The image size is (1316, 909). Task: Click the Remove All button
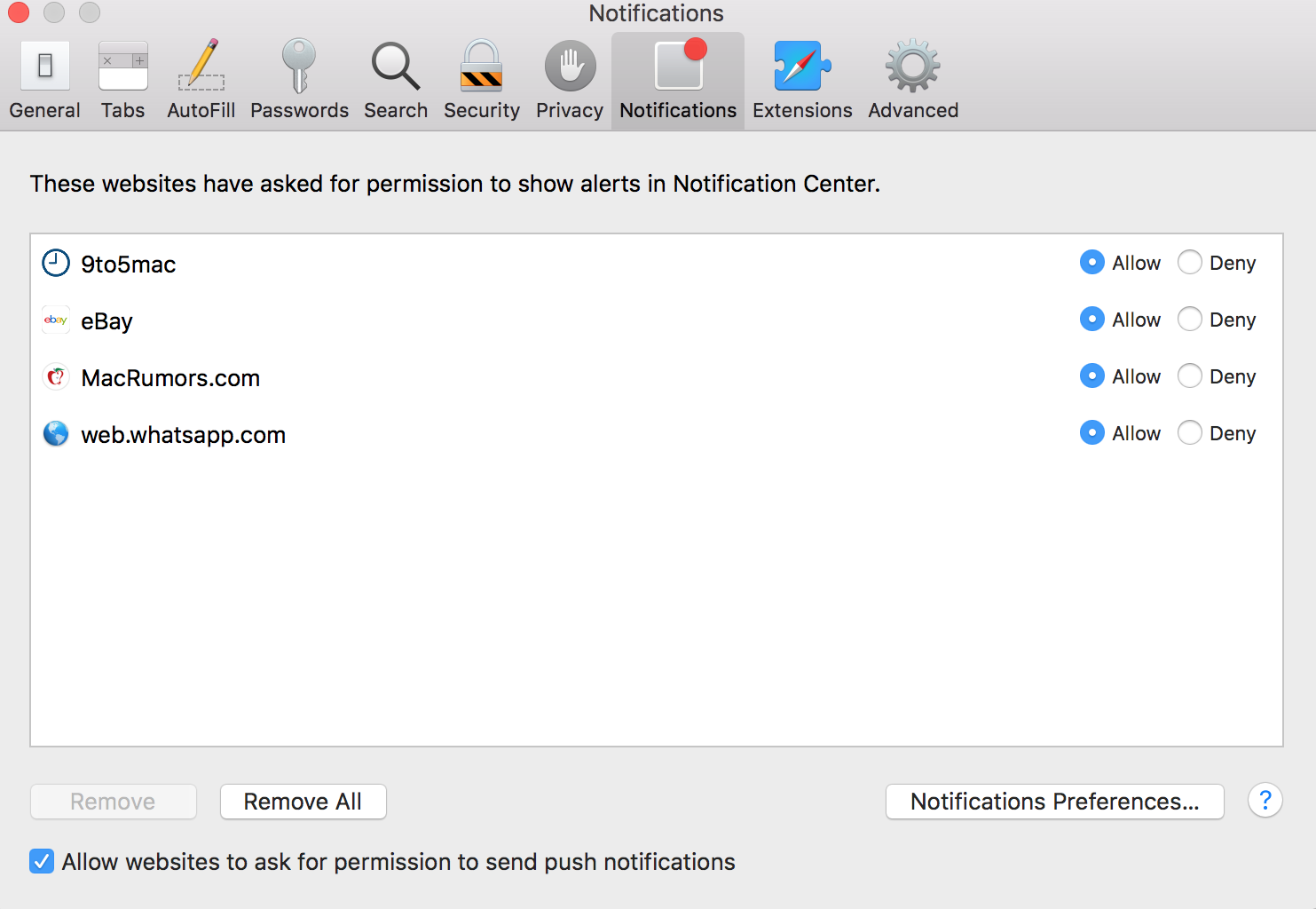(x=303, y=802)
